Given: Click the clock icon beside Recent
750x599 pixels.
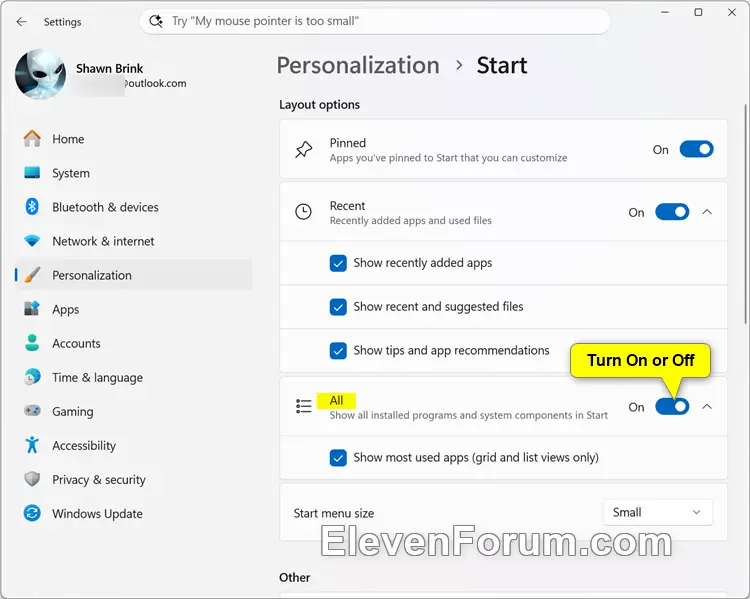Looking at the screenshot, I should [x=303, y=212].
